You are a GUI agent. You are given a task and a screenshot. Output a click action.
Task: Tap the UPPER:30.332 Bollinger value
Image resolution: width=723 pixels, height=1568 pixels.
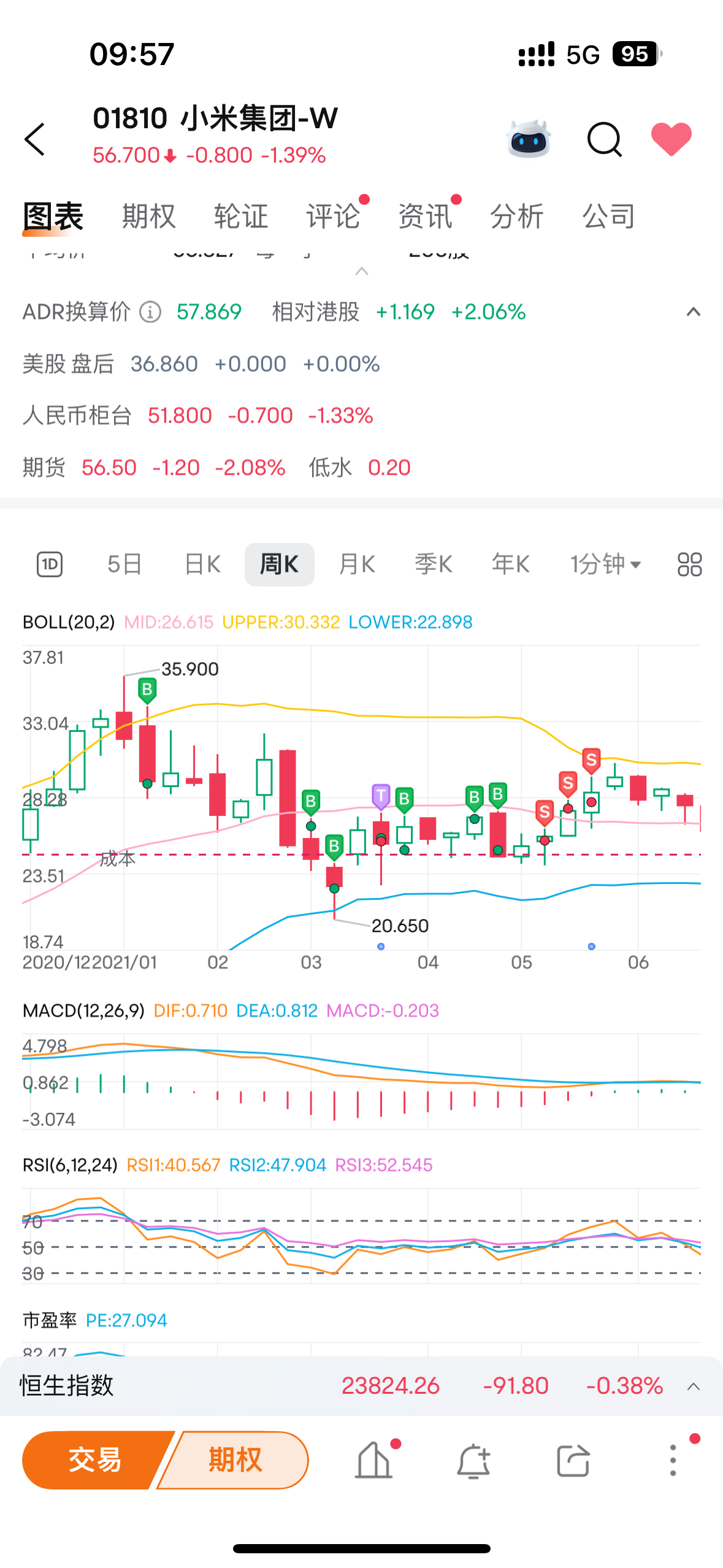[281, 622]
